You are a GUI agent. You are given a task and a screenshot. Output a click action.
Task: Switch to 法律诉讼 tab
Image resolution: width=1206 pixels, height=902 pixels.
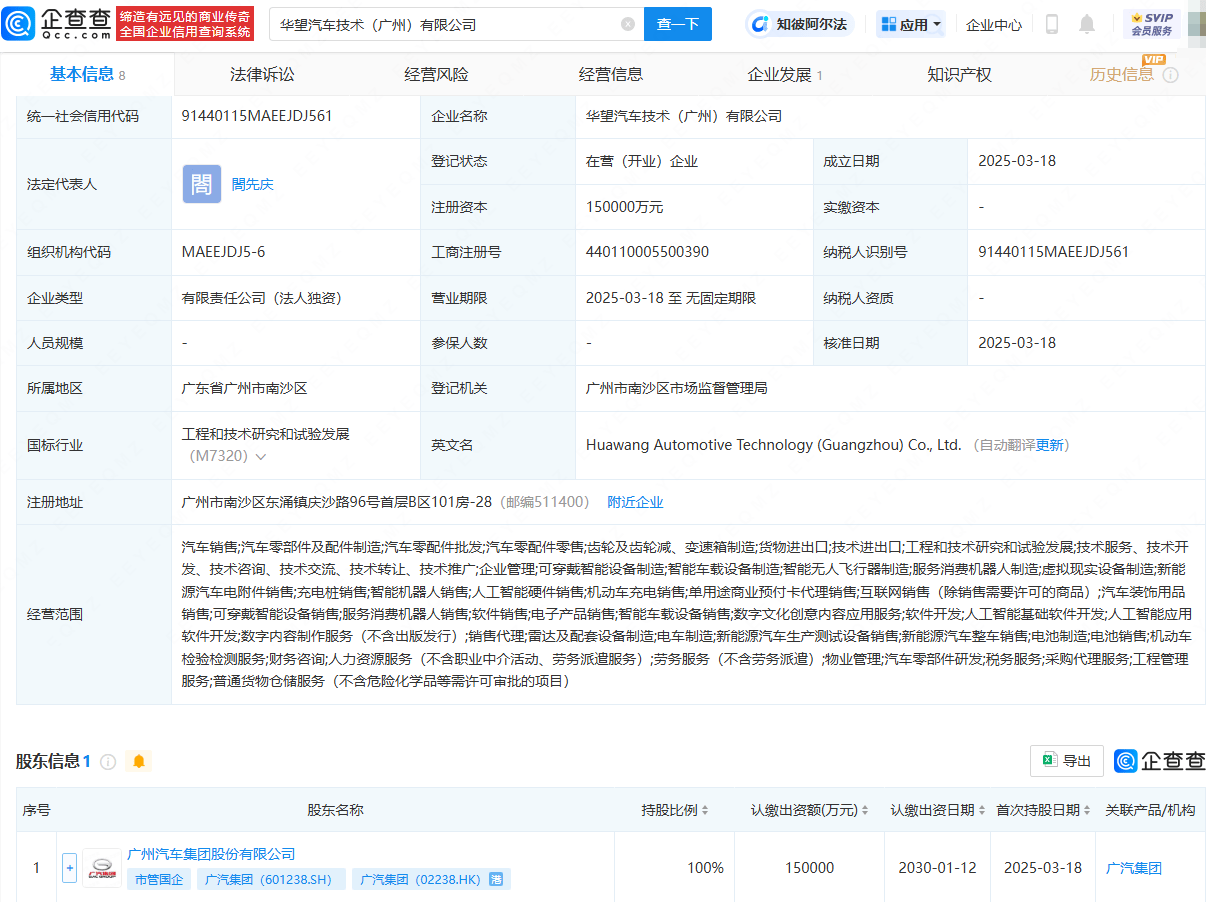(262, 75)
